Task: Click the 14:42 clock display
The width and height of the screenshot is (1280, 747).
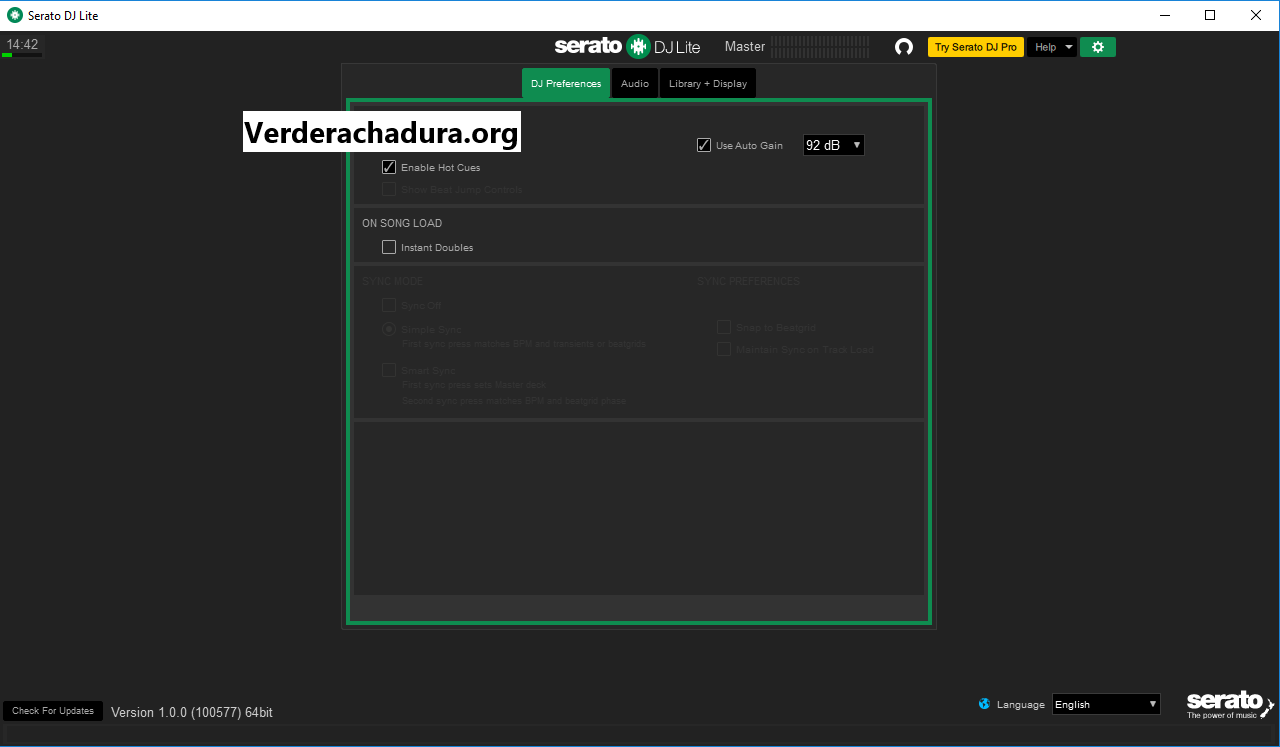Action: pos(22,45)
